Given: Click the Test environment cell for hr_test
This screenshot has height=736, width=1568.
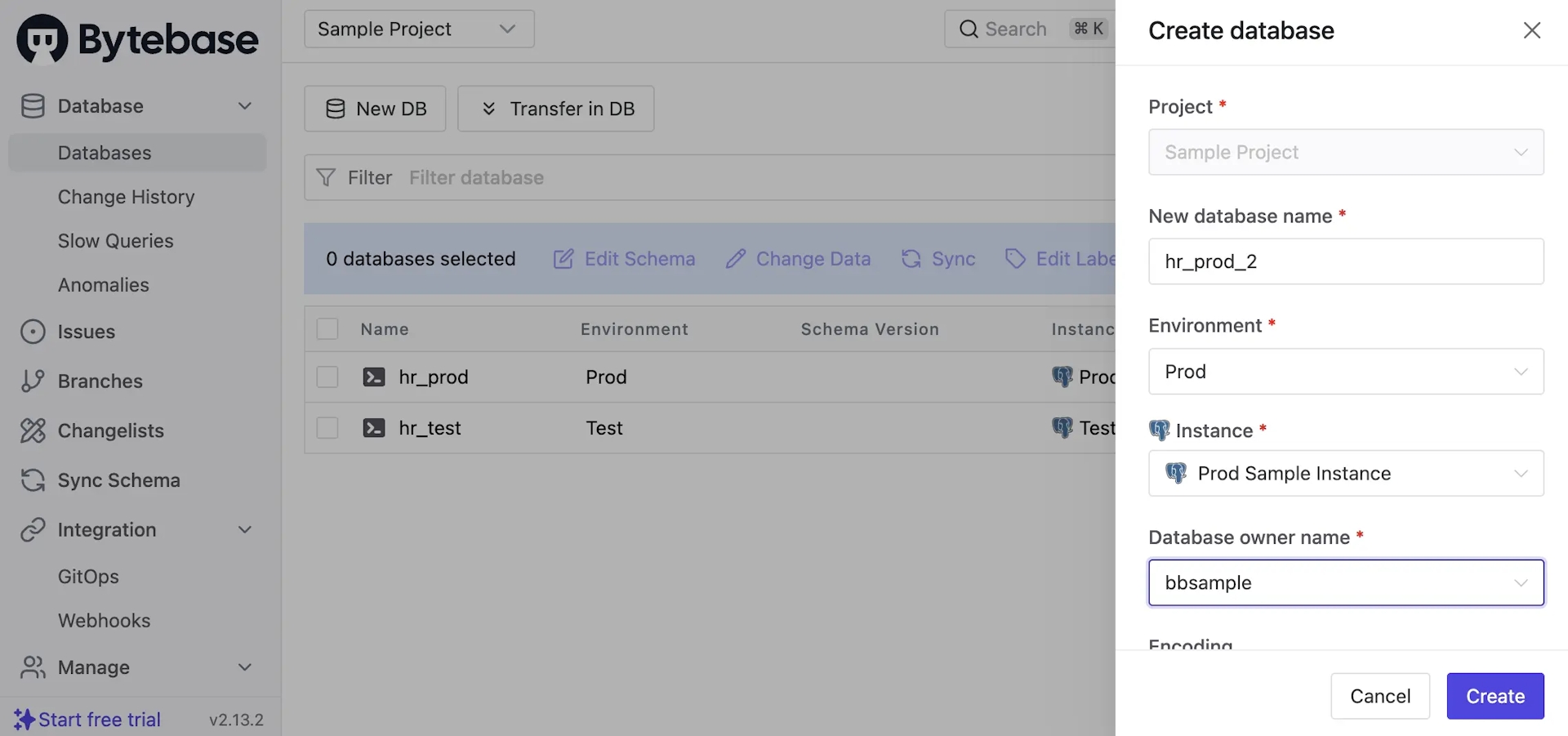Looking at the screenshot, I should [x=604, y=428].
